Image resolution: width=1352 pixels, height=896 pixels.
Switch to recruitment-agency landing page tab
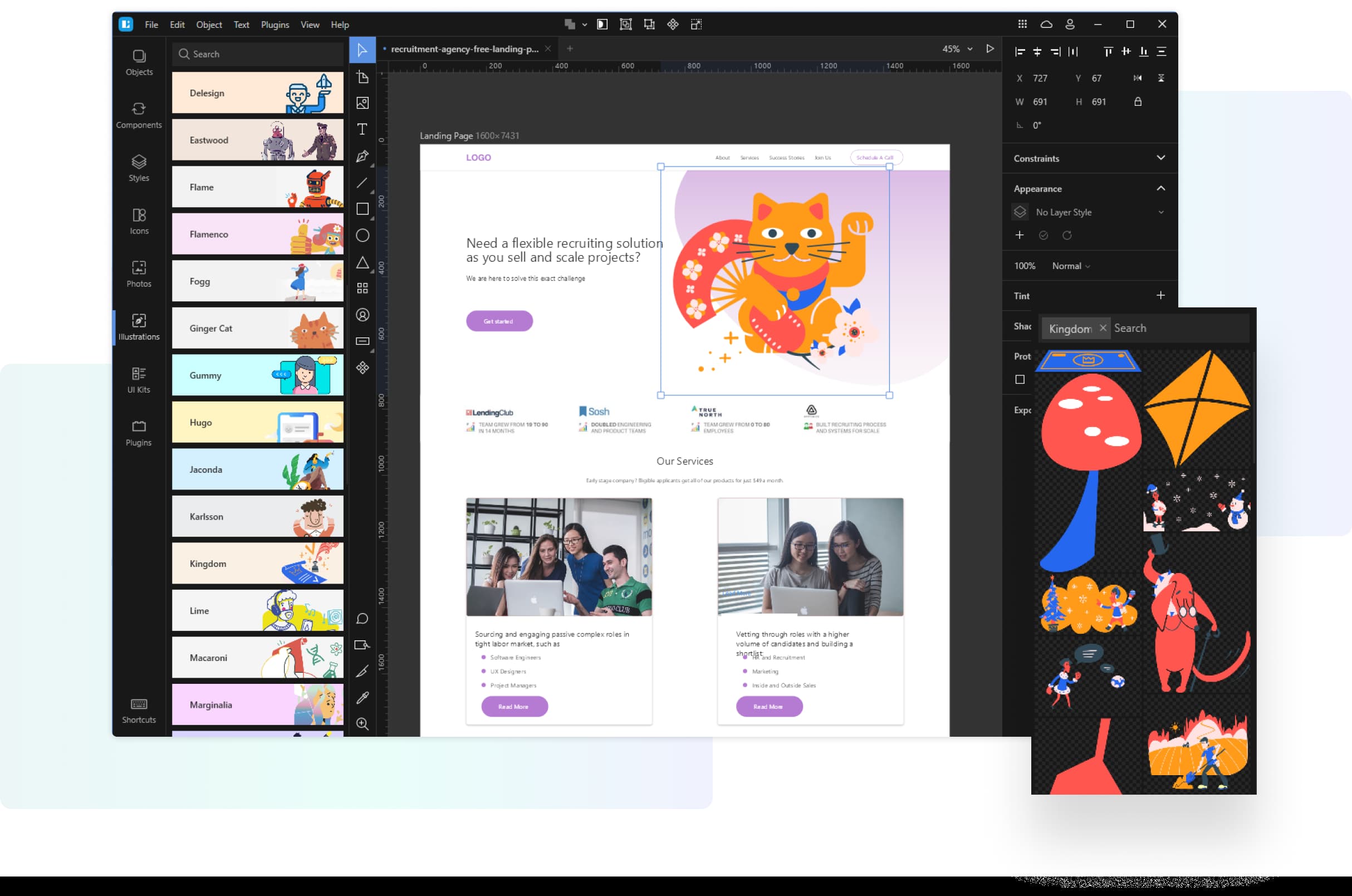click(464, 49)
